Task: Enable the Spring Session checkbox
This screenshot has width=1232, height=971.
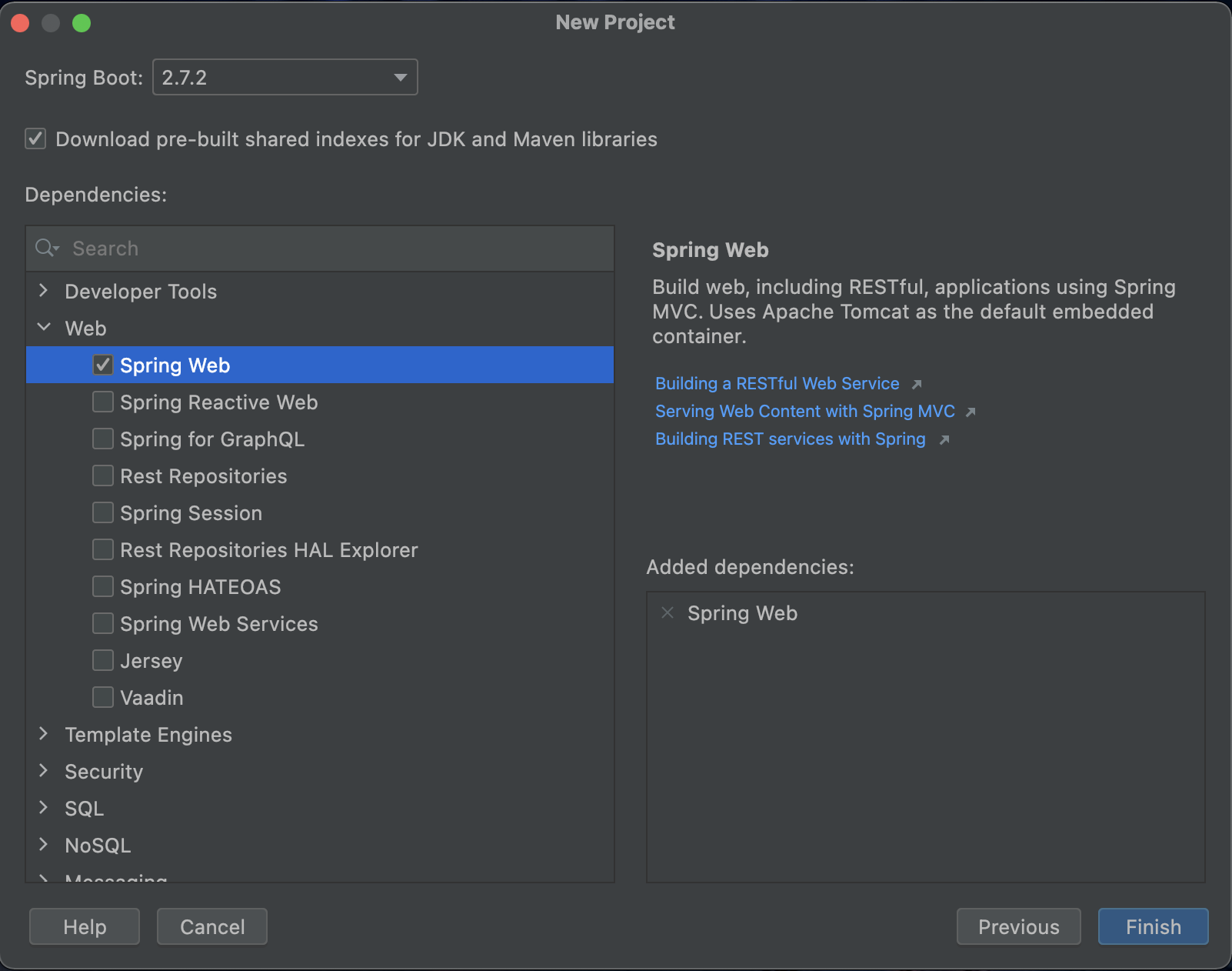Action: 103,512
